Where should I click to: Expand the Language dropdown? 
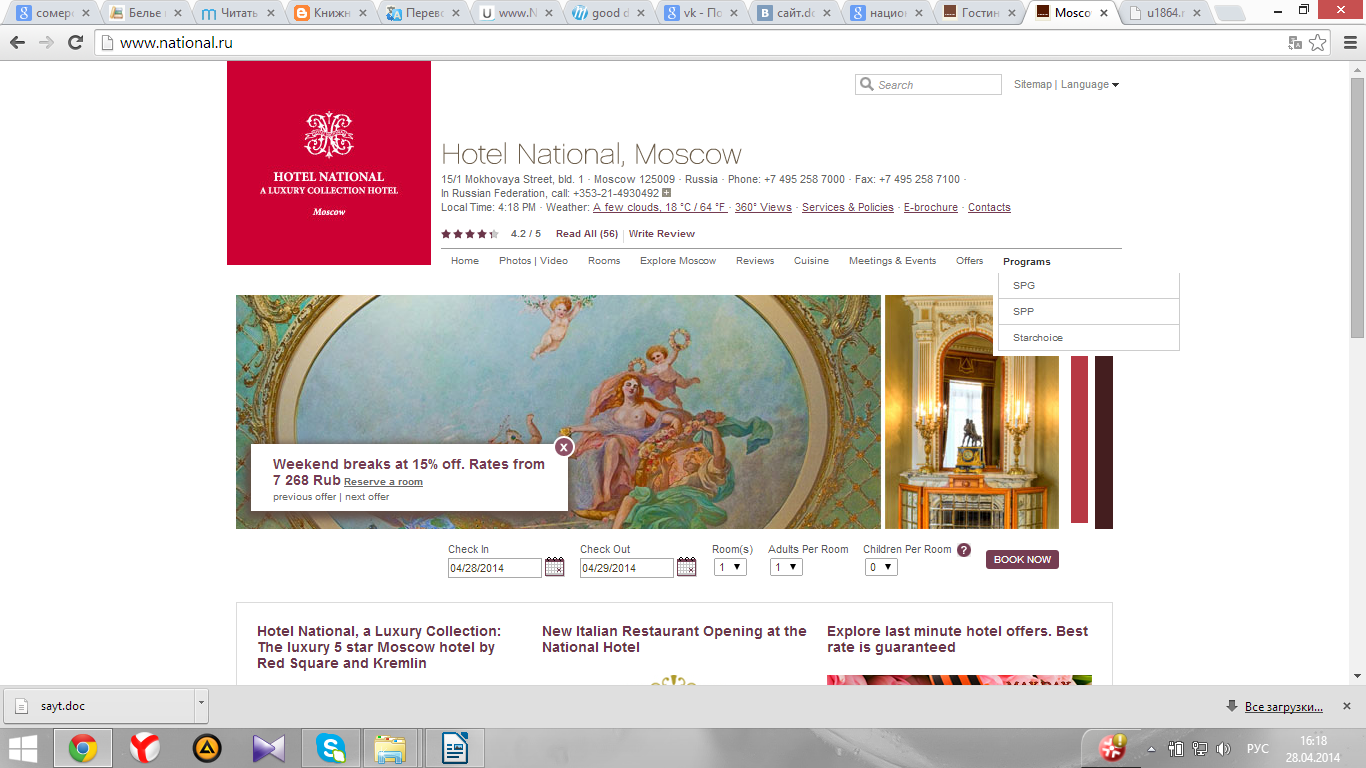click(x=1090, y=85)
